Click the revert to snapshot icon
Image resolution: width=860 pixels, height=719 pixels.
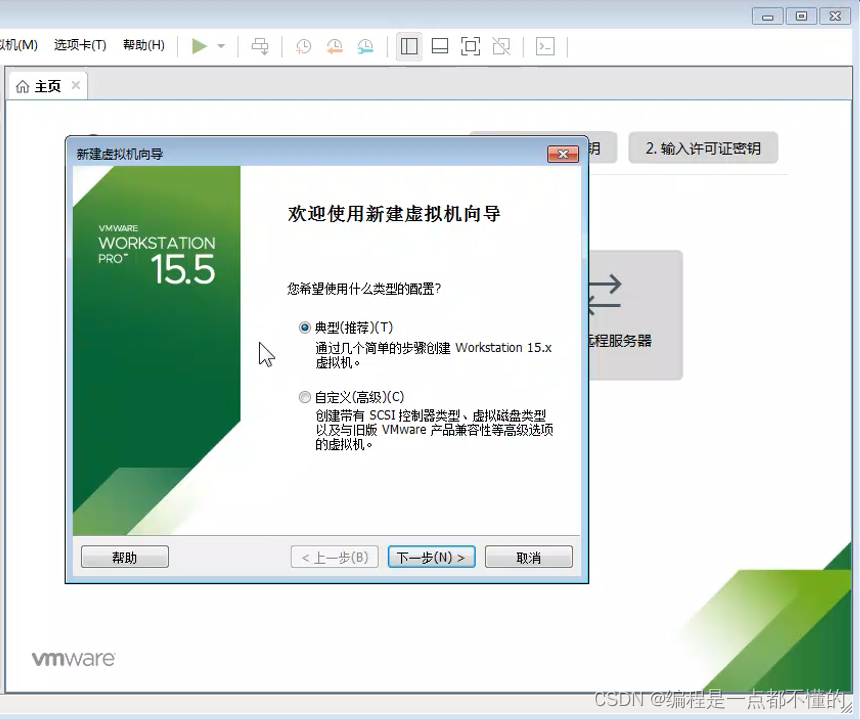[x=335, y=46]
